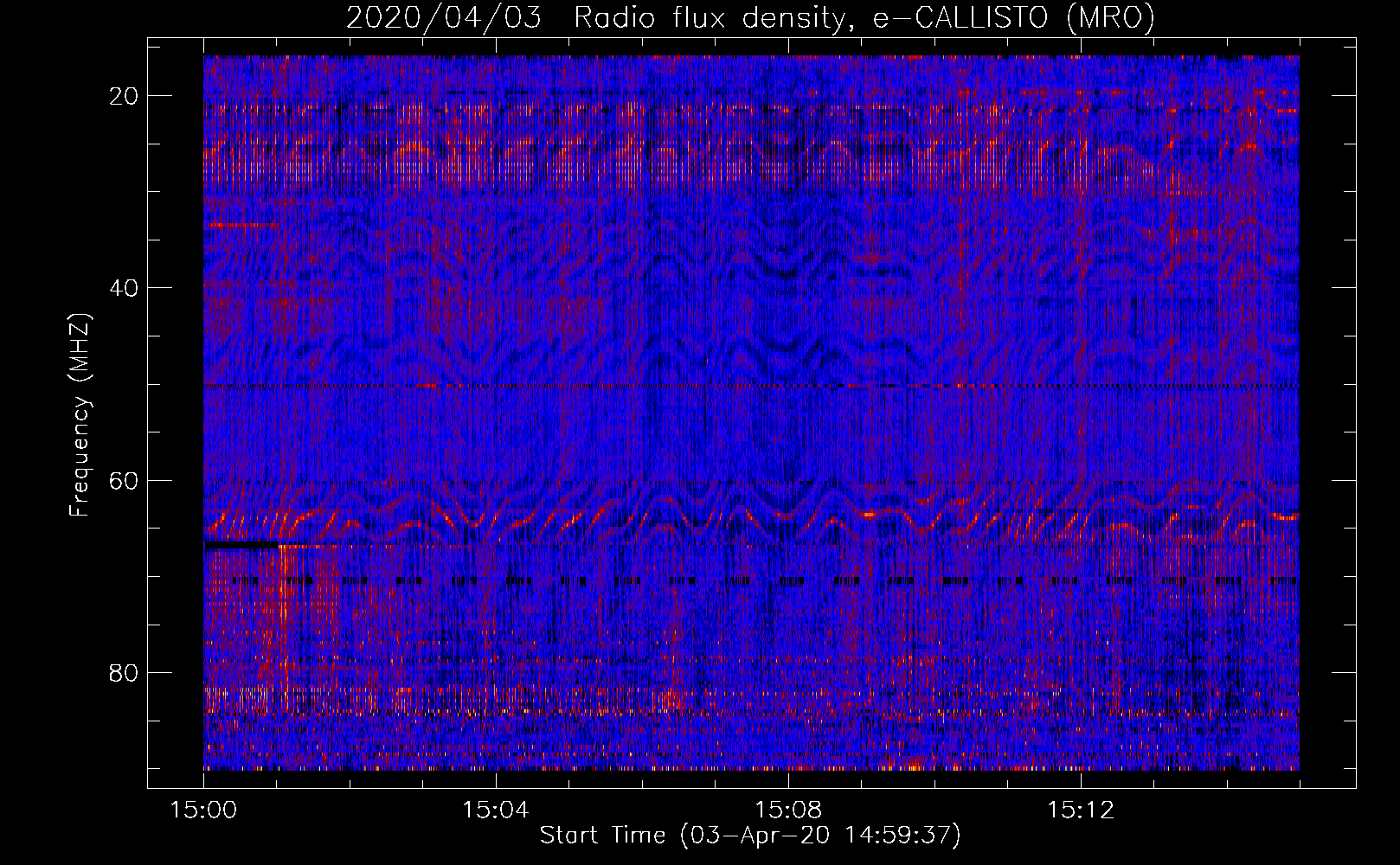
Task: Click the 15:12 time tick label
Action: coord(1080,811)
